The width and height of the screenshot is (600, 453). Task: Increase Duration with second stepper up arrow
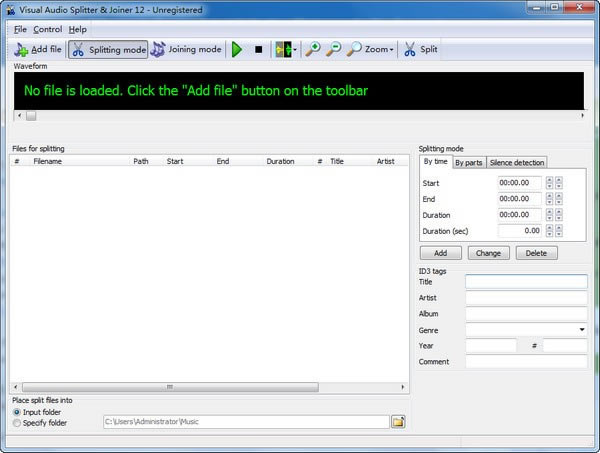coord(559,212)
